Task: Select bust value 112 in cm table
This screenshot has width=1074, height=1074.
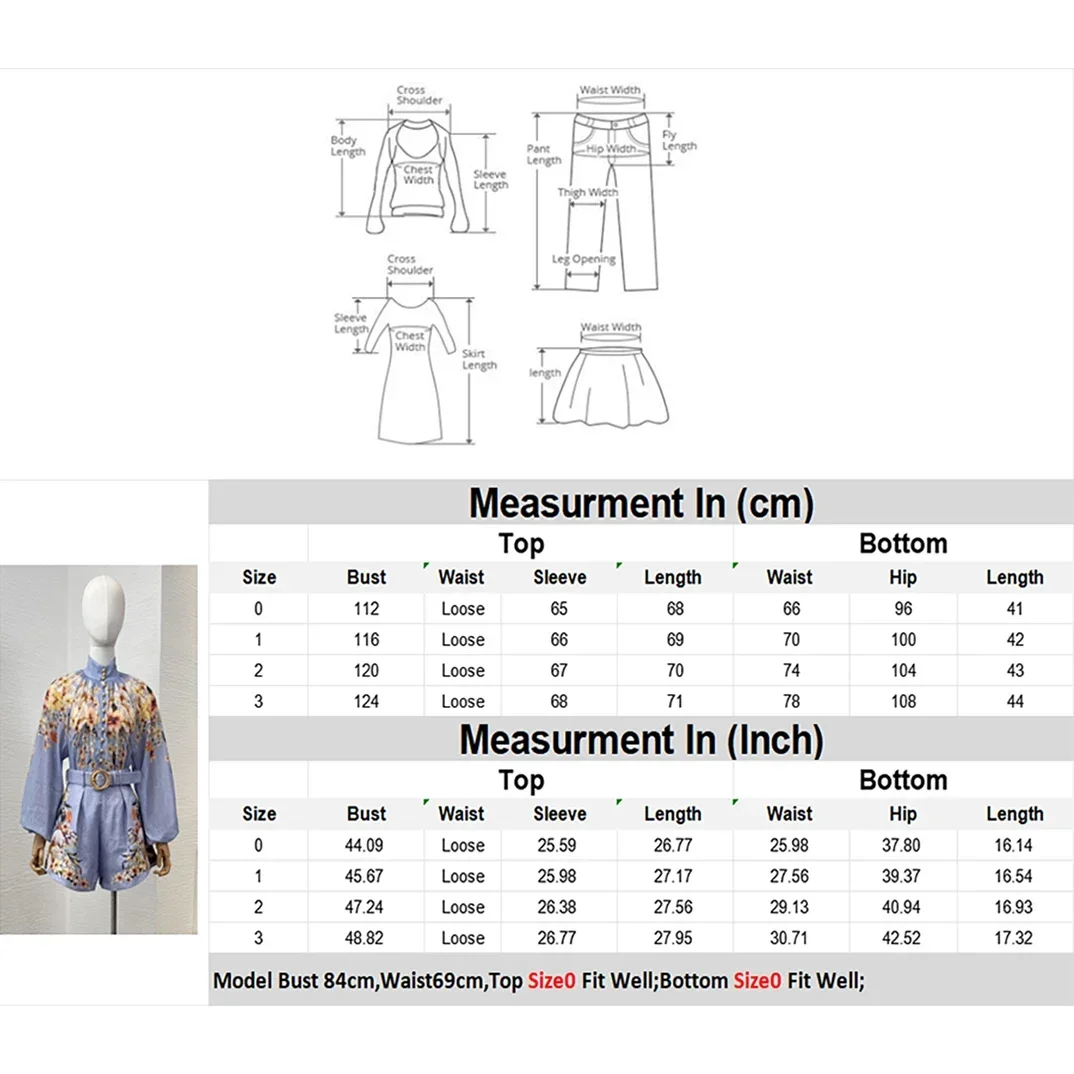Action: point(366,608)
